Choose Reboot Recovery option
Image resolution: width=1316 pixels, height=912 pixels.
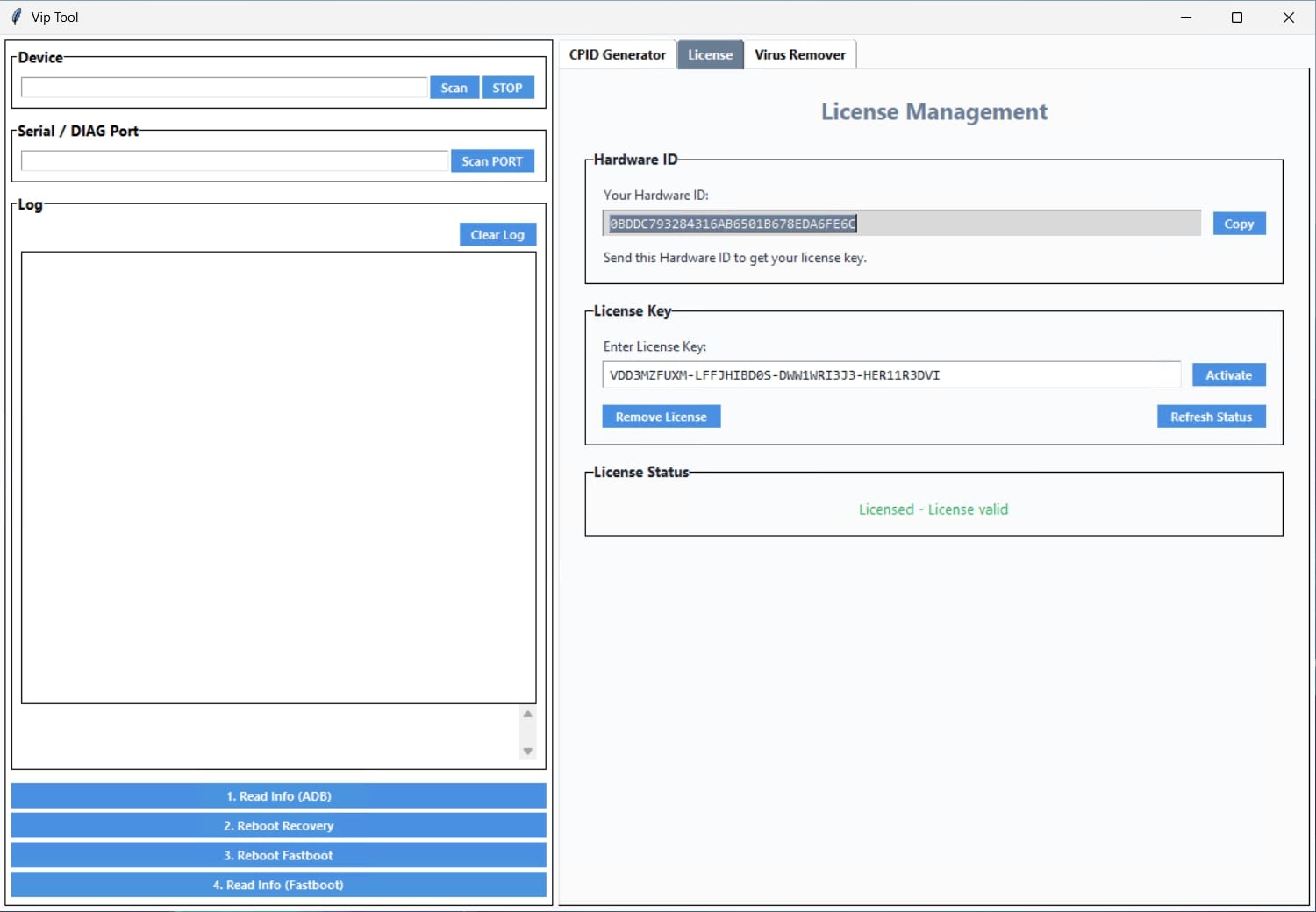tap(278, 826)
